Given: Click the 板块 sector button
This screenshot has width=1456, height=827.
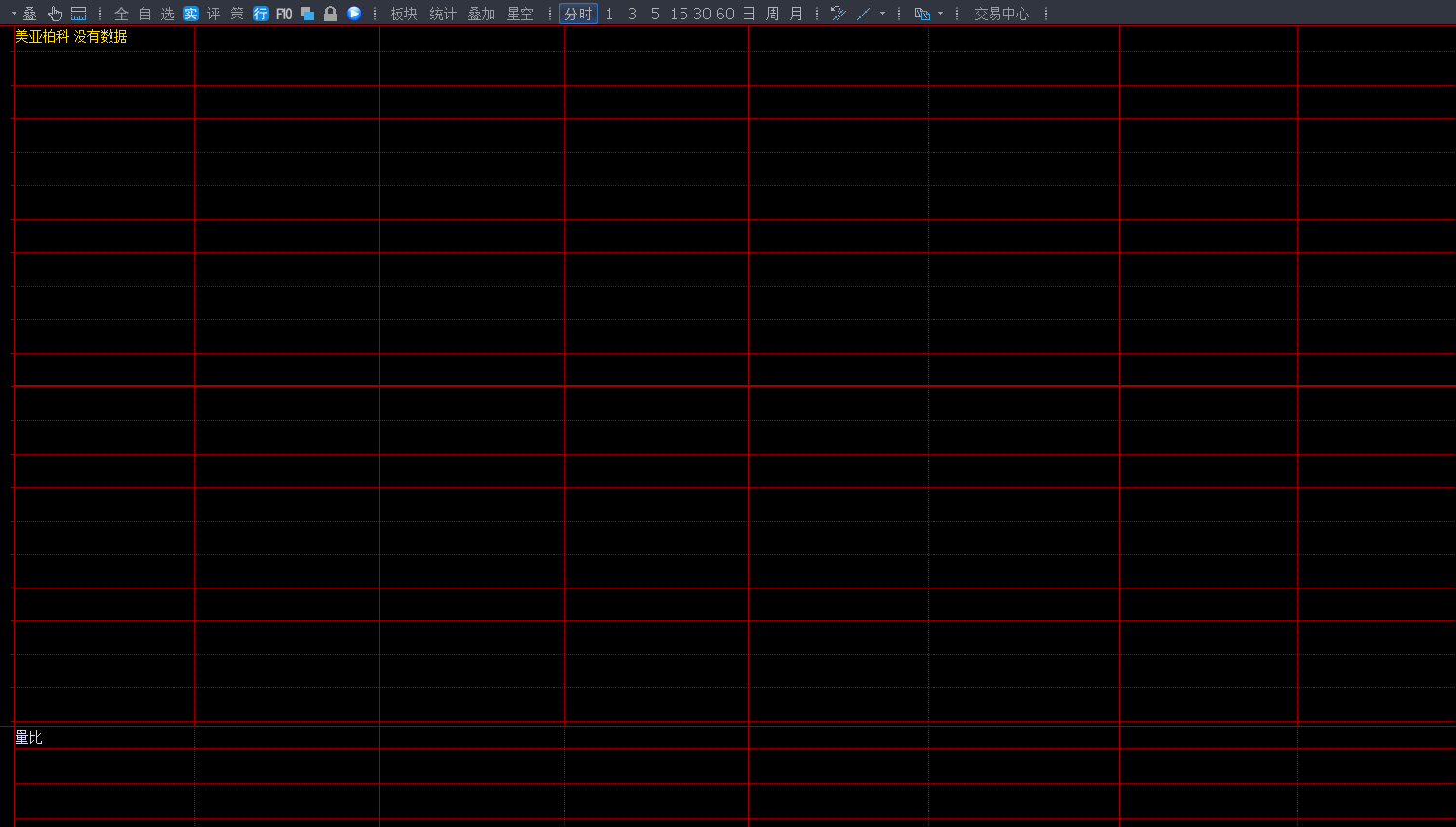Looking at the screenshot, I should click(x=401, y=14).
